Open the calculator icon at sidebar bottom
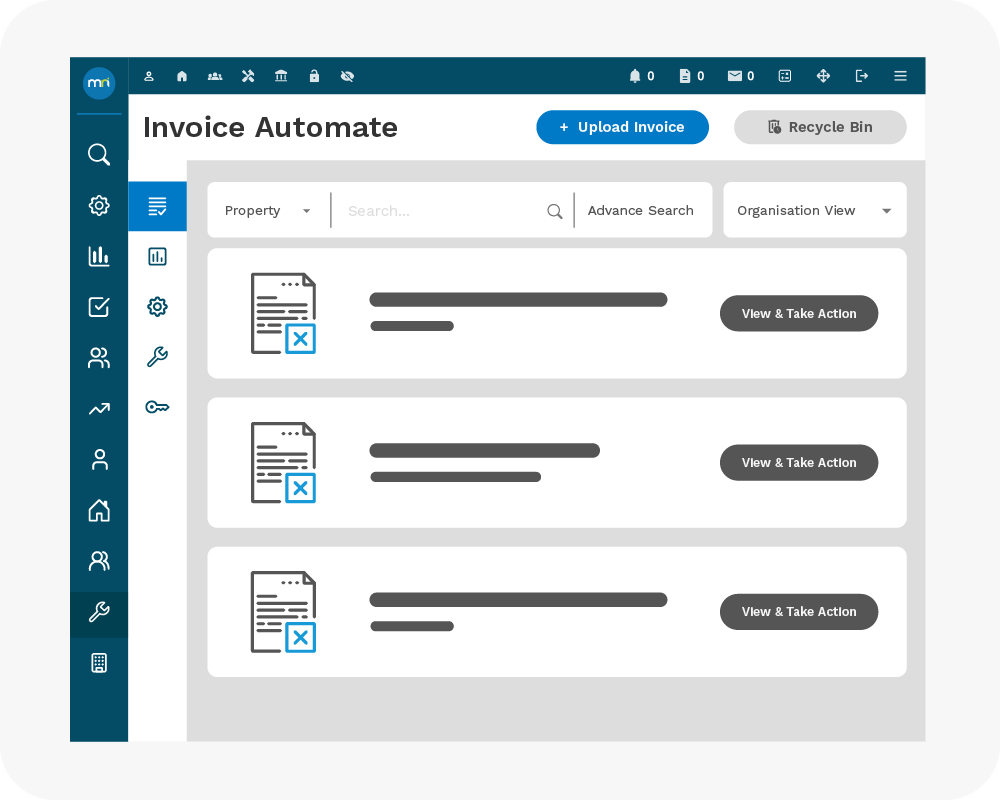Screen dimensions: 1000x800 coord(99,663)
